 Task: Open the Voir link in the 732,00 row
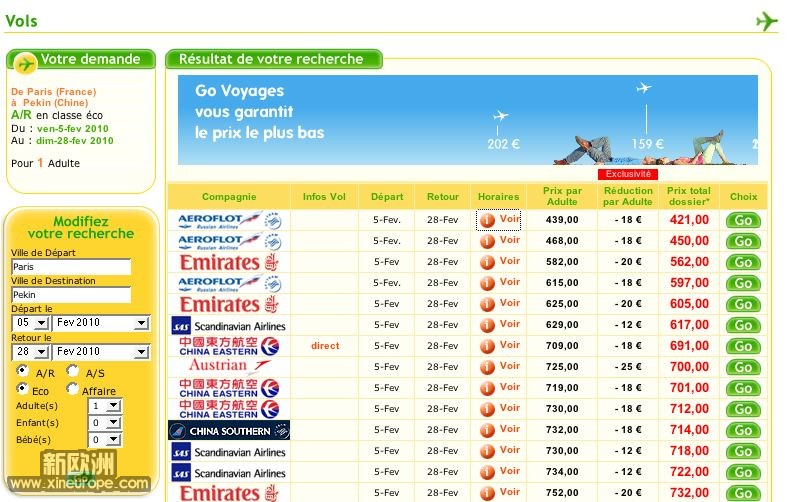510,492
